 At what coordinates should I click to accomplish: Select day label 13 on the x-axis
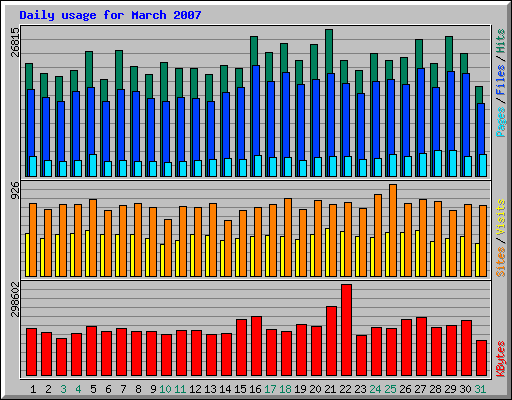(210, 389)
